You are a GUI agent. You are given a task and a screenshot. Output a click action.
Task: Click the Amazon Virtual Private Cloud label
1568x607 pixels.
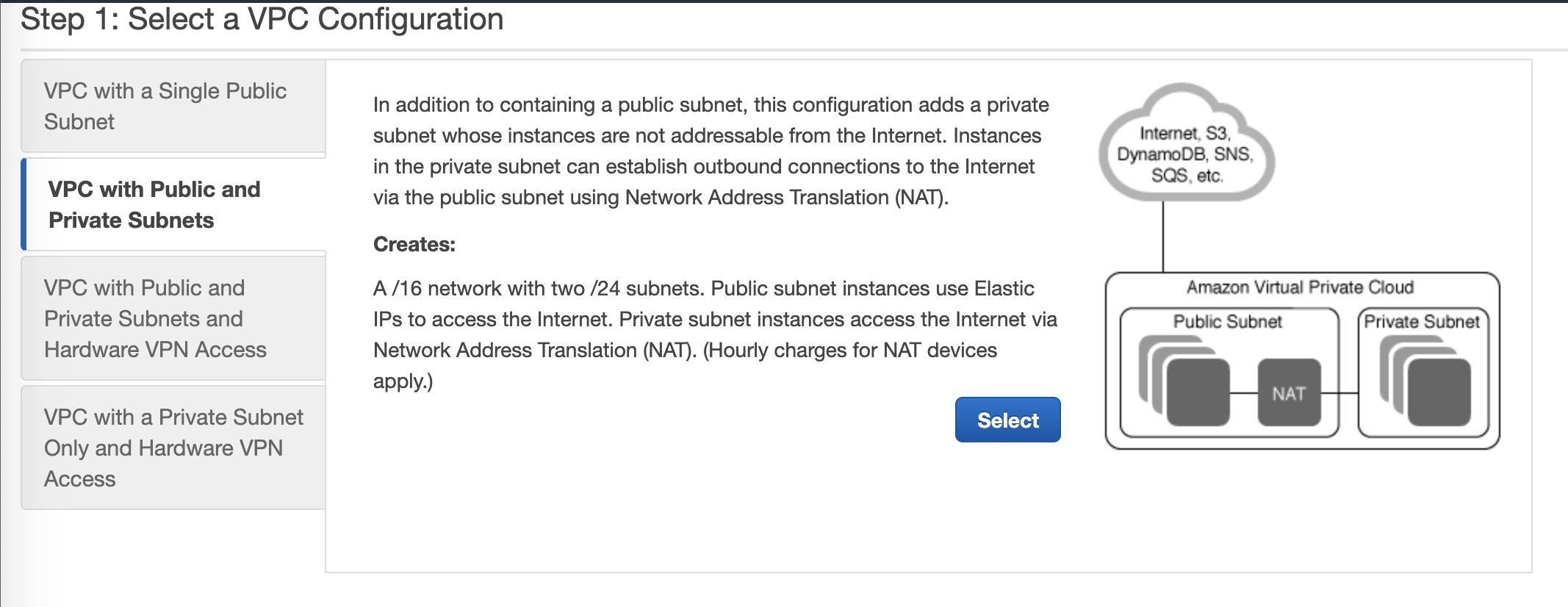click(1300, 287)
